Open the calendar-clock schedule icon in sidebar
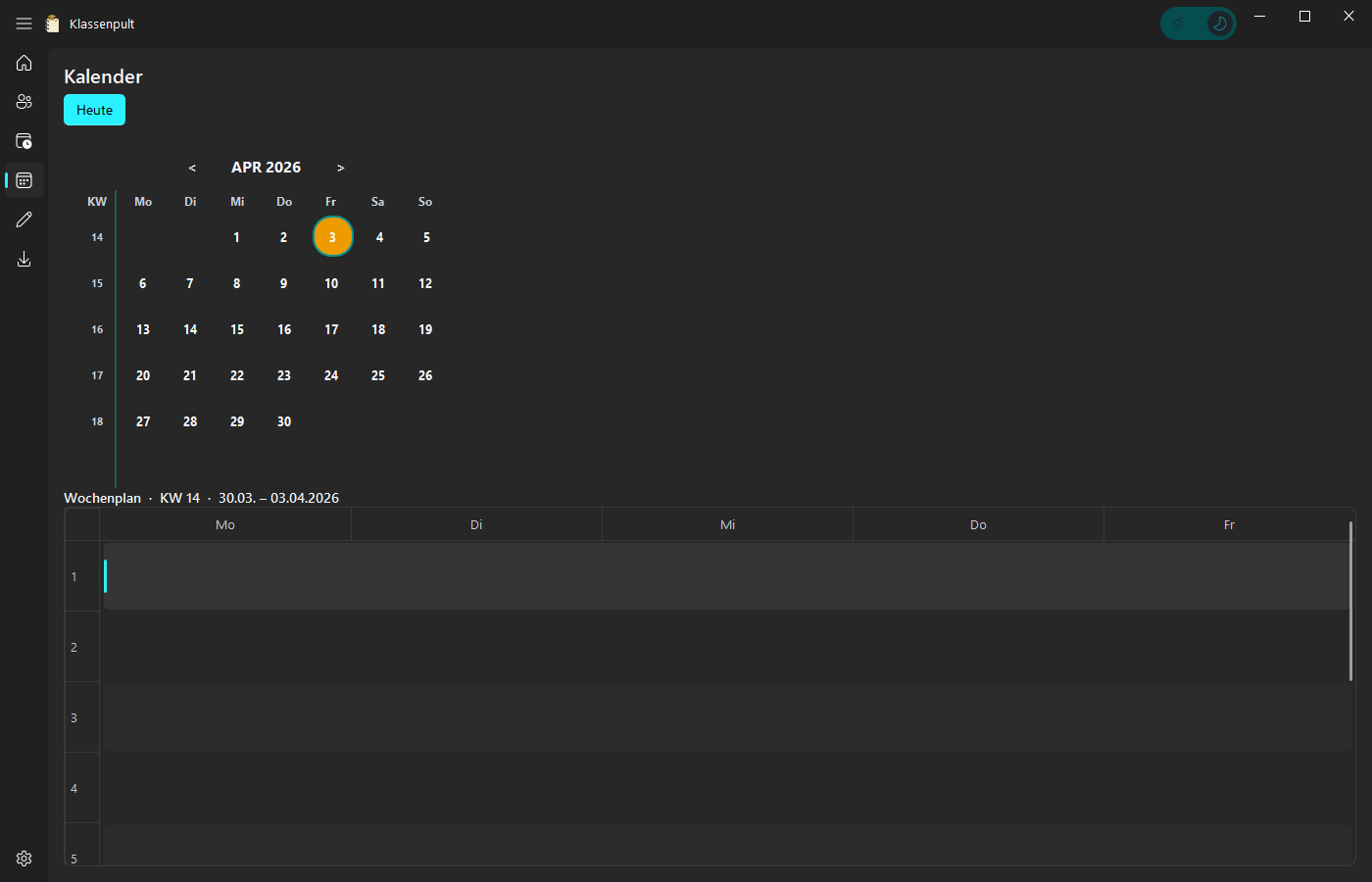This screenshot has height=882, width=1372. [x=24, y=141]
